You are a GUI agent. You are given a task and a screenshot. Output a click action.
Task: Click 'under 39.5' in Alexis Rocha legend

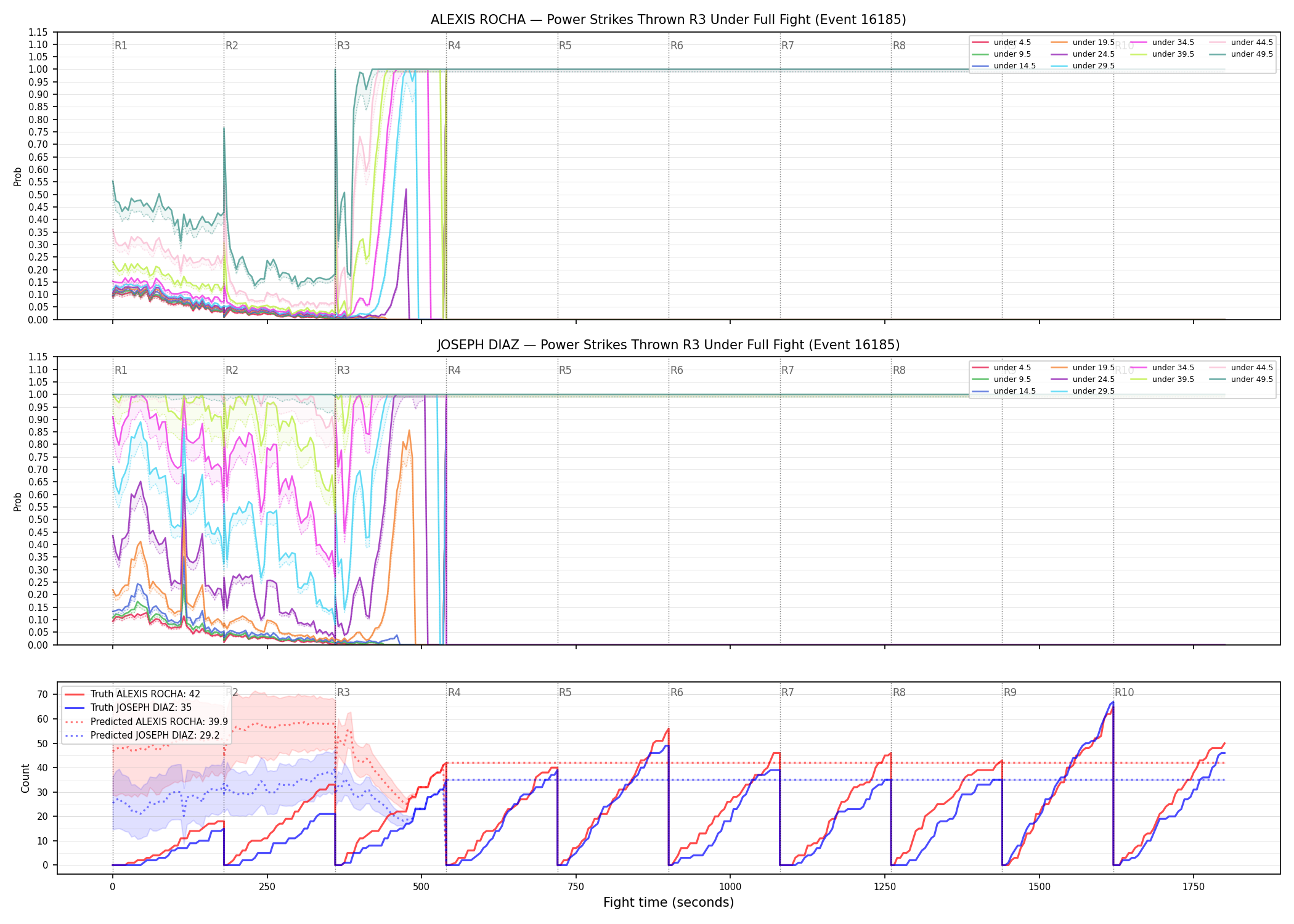click(x=1173, y=54)
